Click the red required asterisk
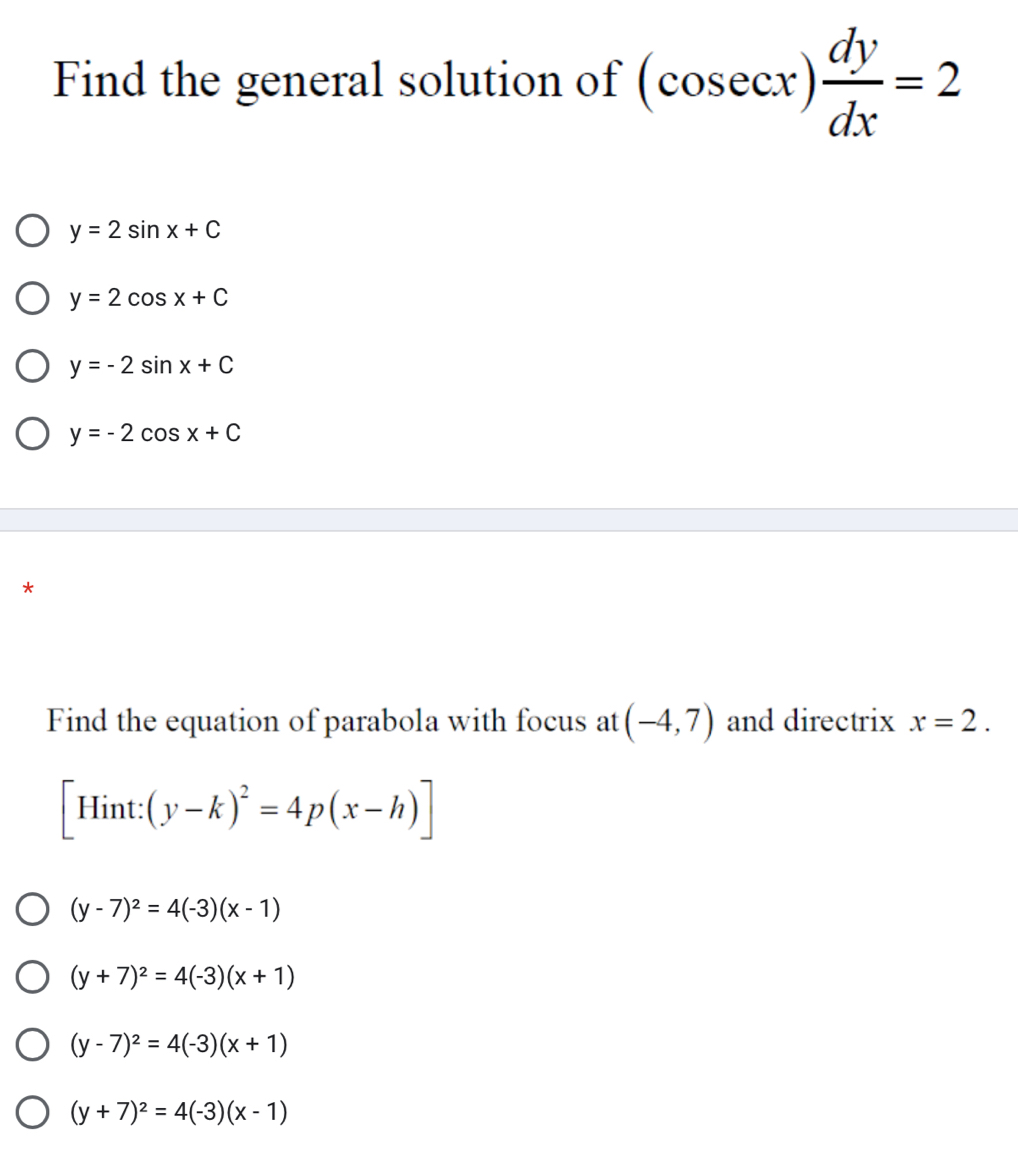 [x=29, y=589]
